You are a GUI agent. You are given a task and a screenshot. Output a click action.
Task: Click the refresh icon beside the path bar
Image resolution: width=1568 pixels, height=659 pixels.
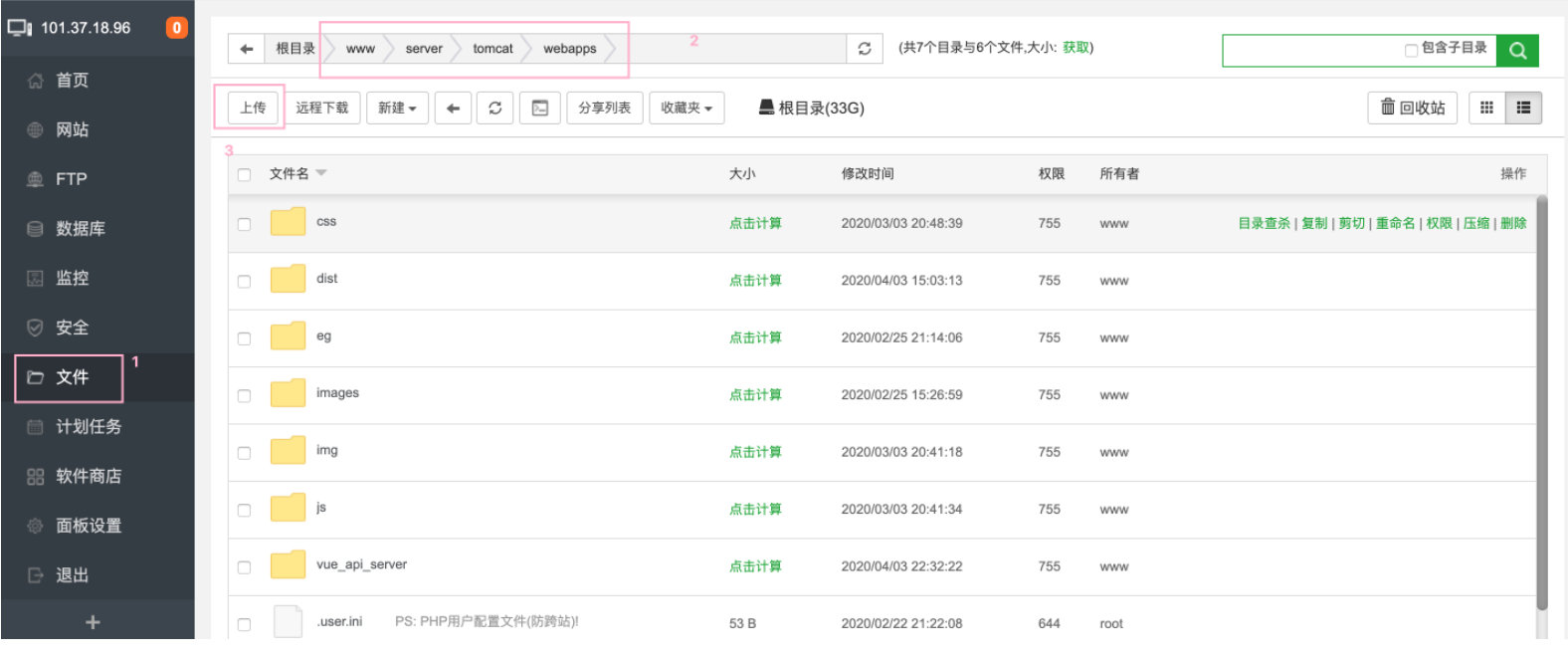[864, 48]
